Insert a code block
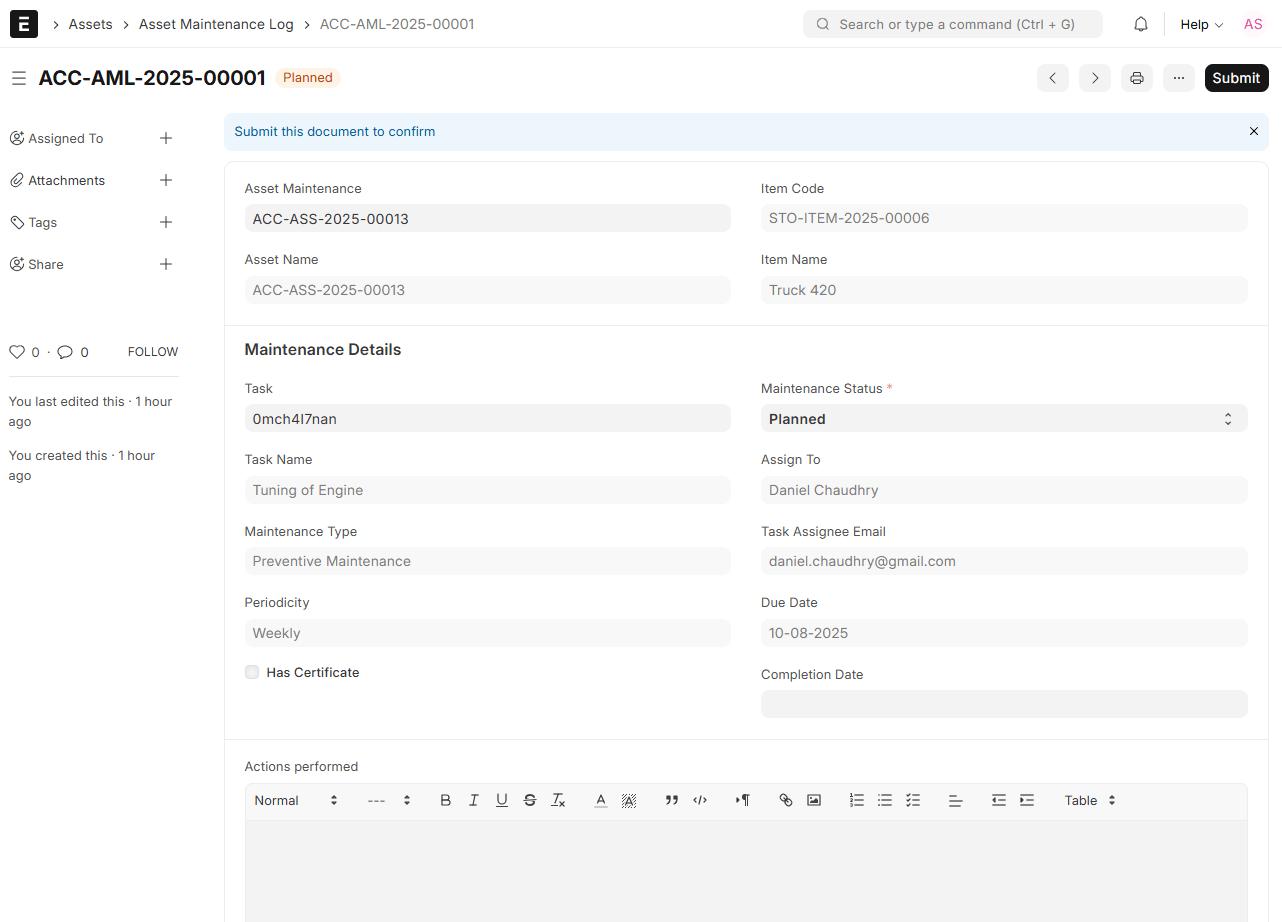Image resolution: width=1282 pixels, height=922 pixels. 700,800
